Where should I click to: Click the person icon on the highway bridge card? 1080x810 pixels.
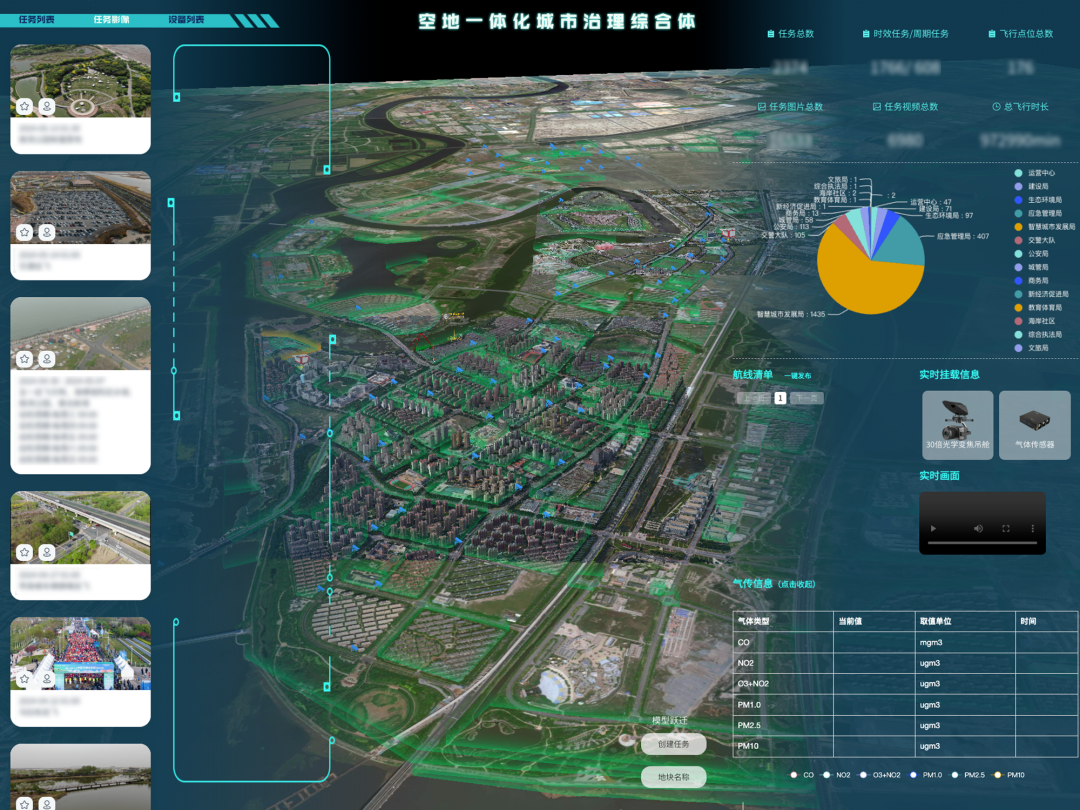[x=46, y=552]
